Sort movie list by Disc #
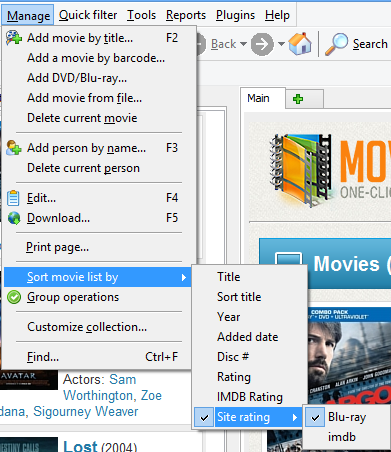The image size is (391, 452). [x=250, y=357]
